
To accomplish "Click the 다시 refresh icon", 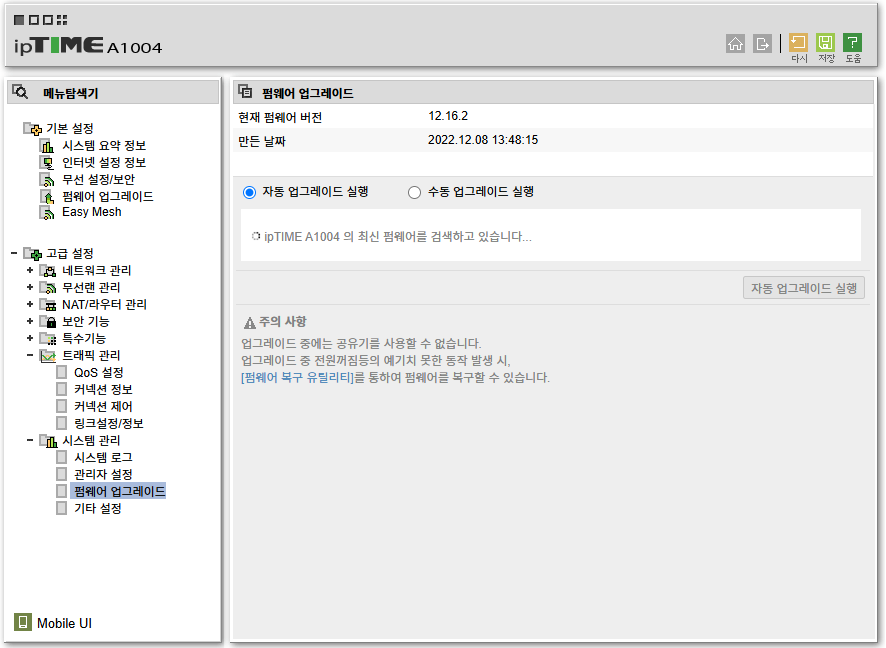I will click(x=798, y=43).
